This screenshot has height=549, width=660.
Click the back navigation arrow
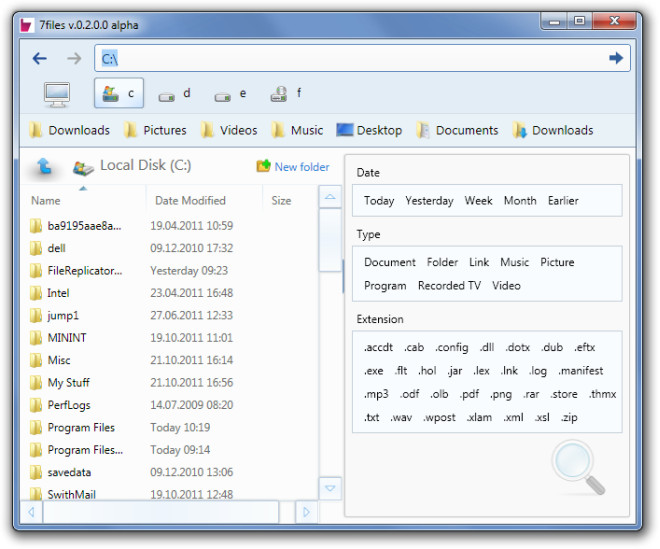point(40,58)
